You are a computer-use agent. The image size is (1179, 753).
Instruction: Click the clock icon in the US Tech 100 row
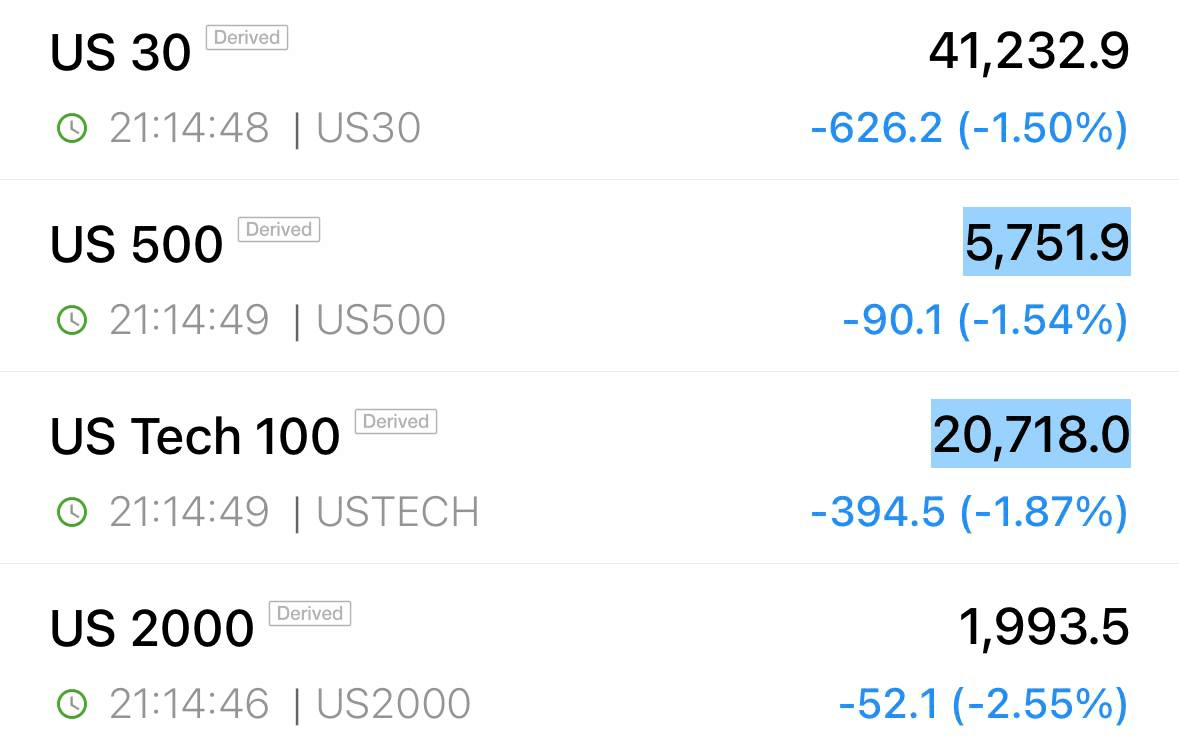click(72, 512)
